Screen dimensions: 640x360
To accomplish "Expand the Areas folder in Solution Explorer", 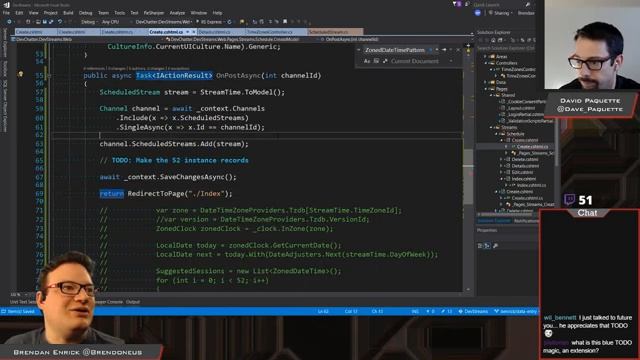I will (486, 57).
